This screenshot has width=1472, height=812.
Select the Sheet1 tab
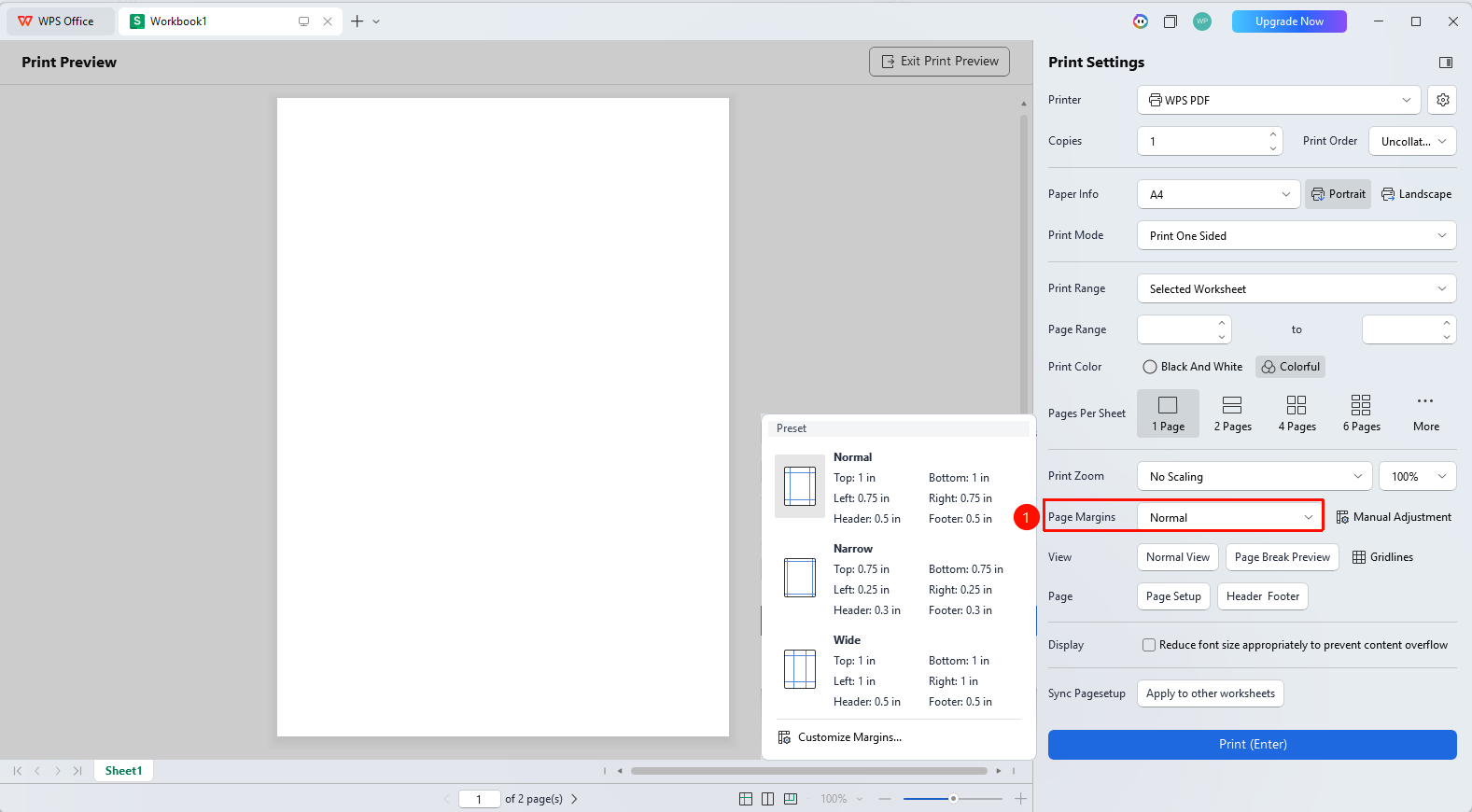tap(123, 771)
